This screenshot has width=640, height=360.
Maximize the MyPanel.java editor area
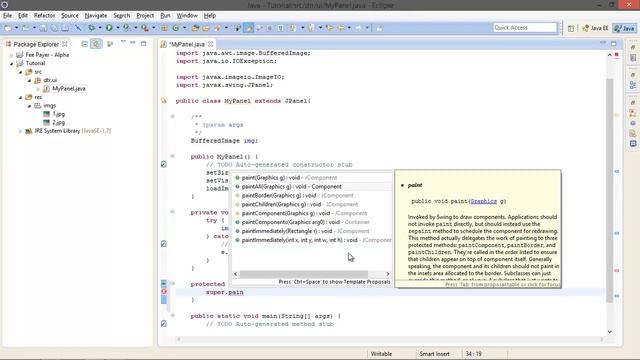(613, 43)
